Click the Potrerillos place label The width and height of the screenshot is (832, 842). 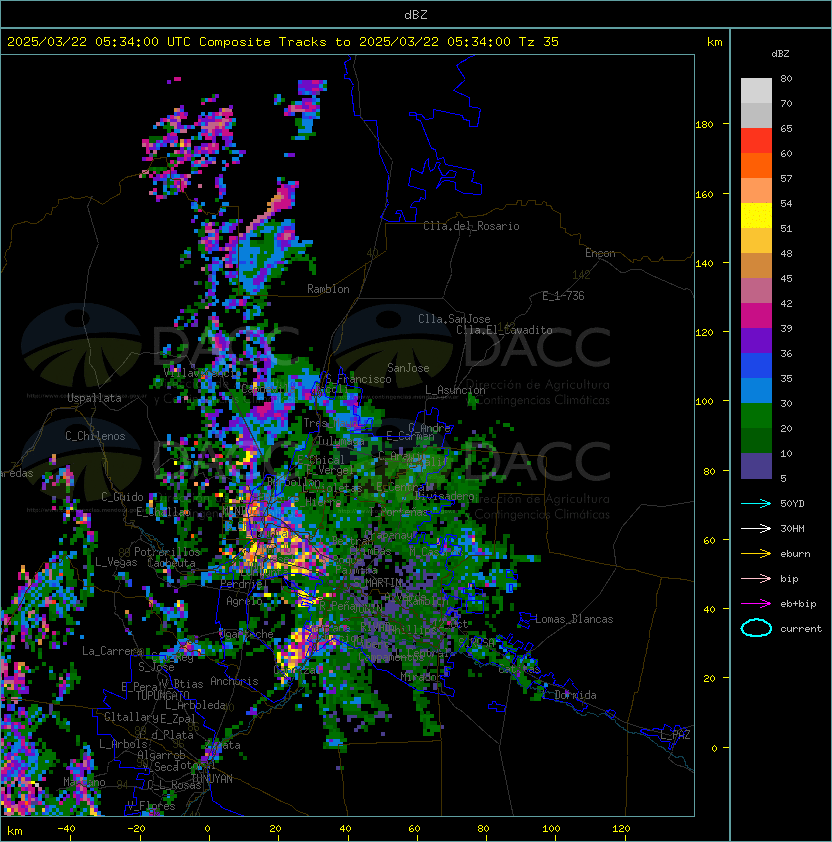pos(167,551)
